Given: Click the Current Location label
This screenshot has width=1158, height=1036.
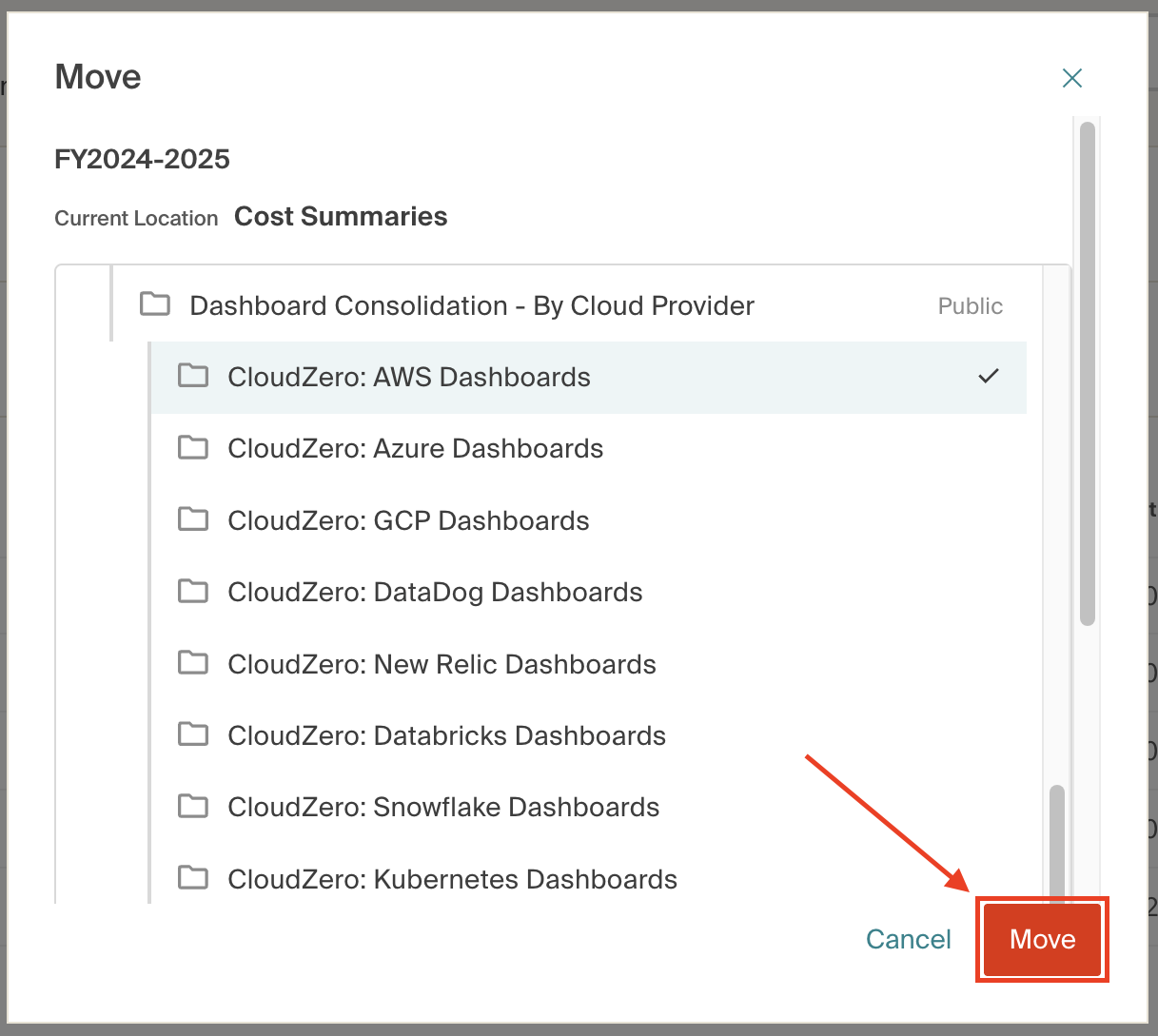Looking at the screenshot, I should click(x=136, y=219).
